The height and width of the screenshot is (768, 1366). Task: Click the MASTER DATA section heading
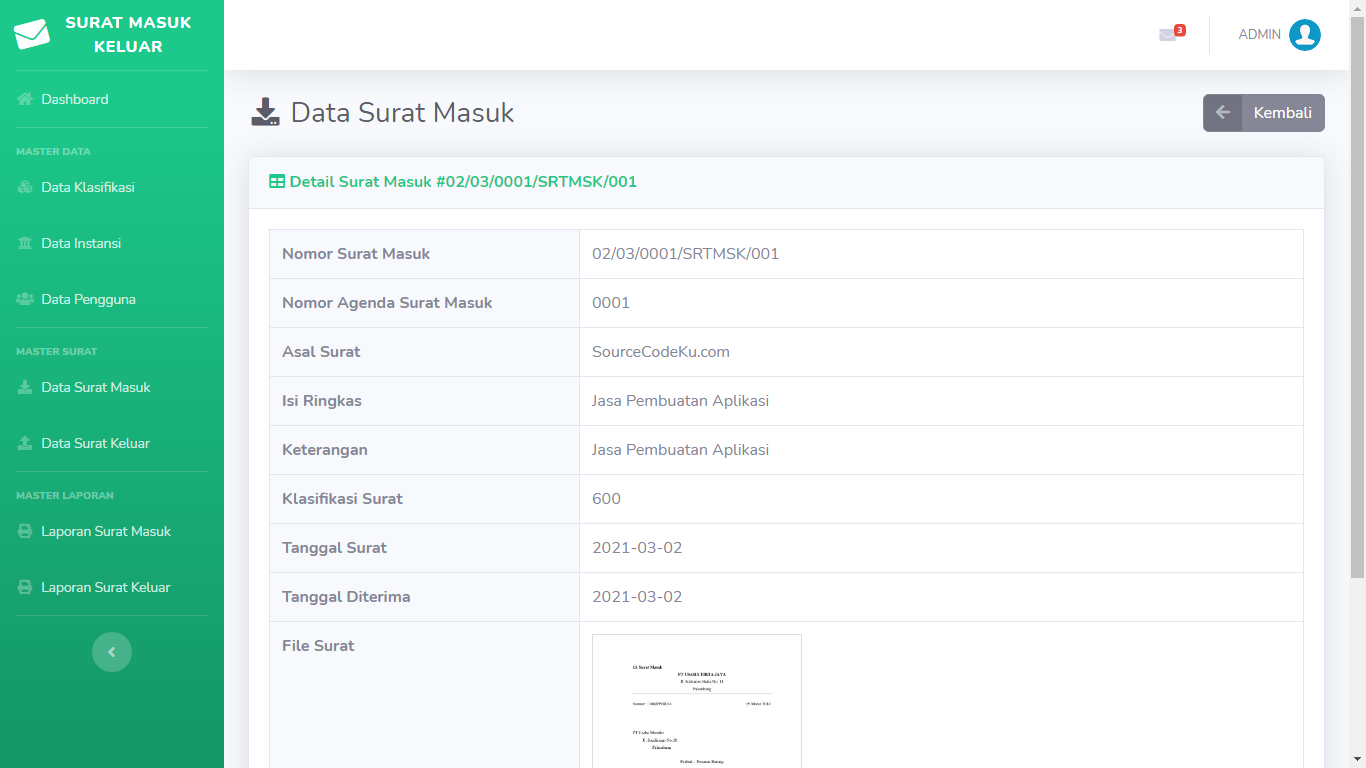pos(53,152)
